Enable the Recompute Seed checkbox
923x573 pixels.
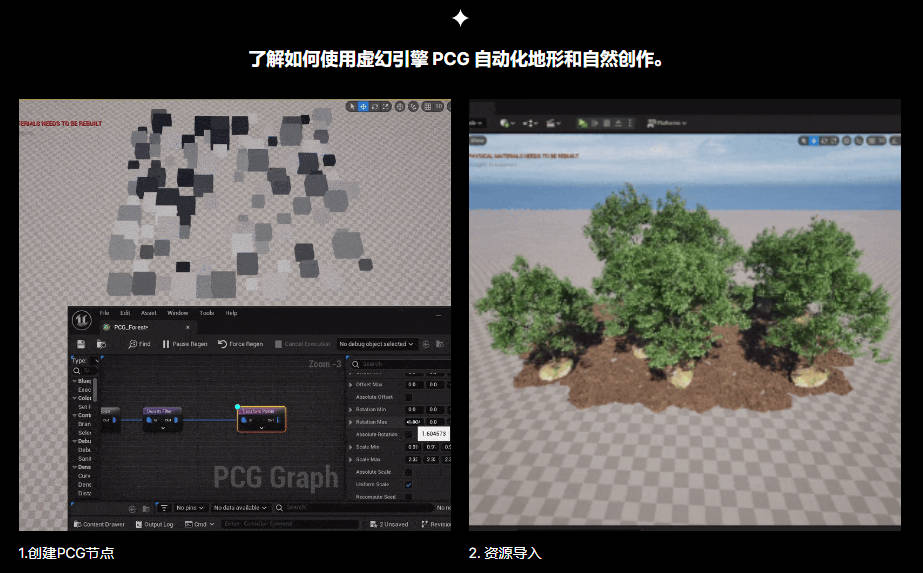[409, 496]
